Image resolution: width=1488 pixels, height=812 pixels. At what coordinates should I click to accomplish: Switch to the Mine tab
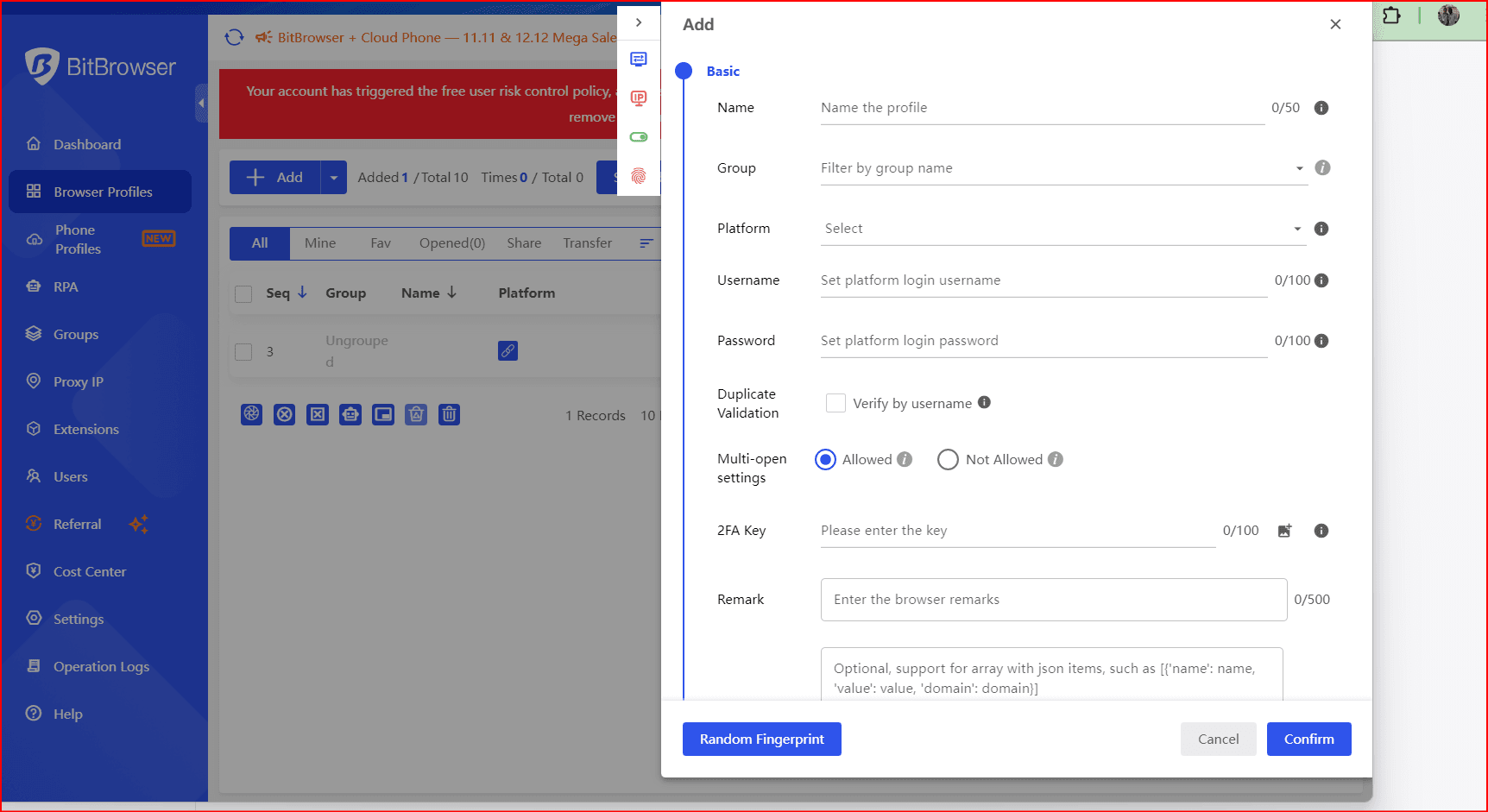click(x=319, y=243)
